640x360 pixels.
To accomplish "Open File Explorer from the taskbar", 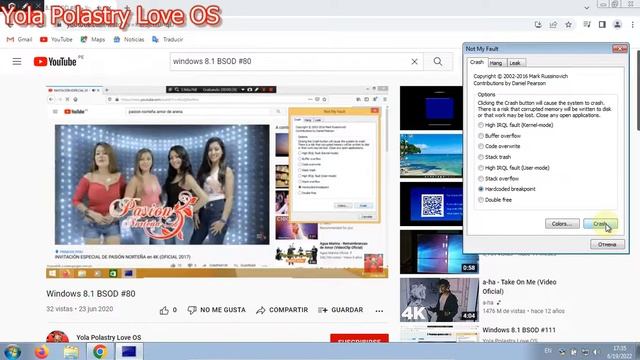I will [x=71, y=351].
